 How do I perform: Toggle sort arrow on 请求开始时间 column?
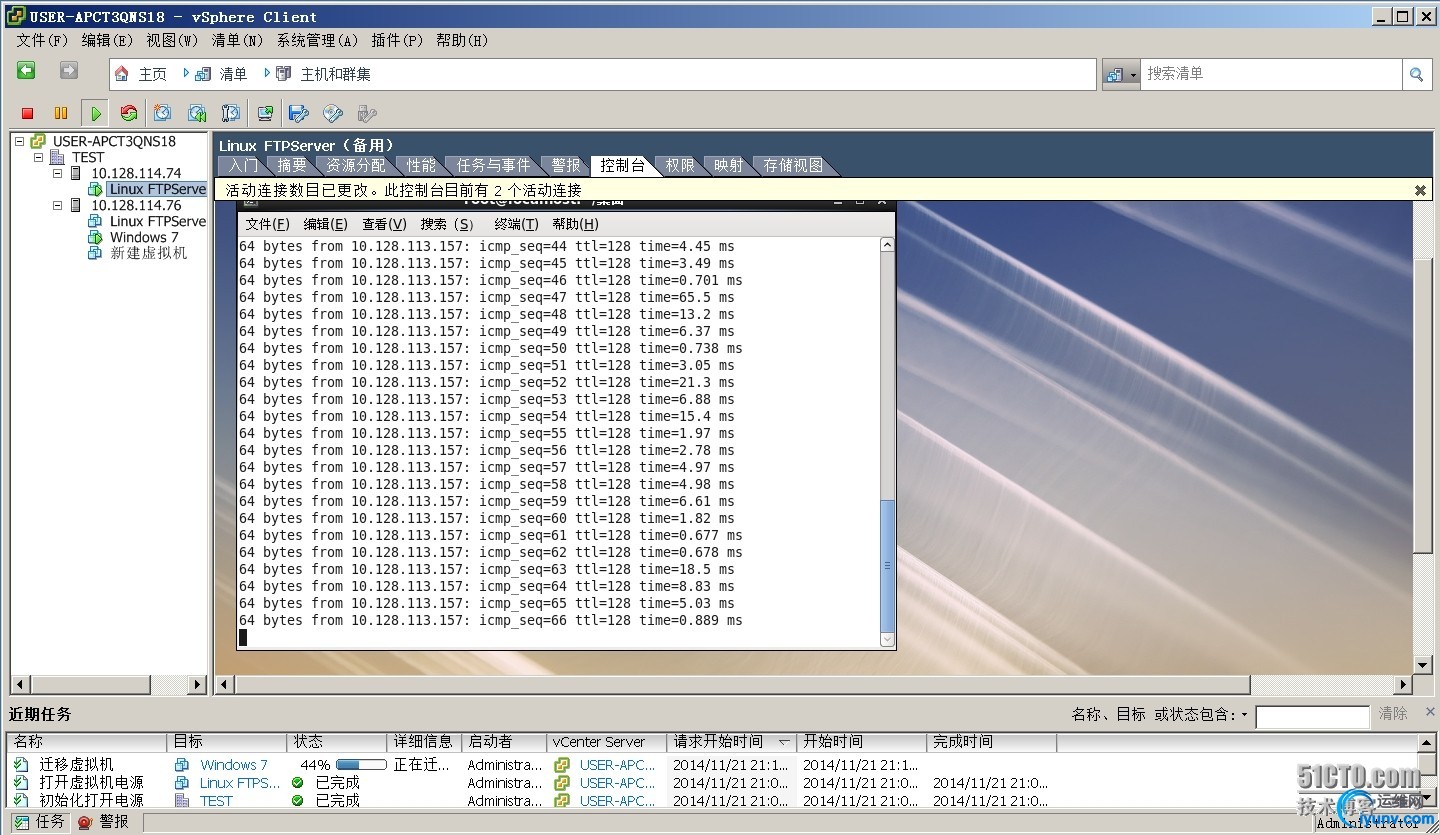(x=784, y=742)
